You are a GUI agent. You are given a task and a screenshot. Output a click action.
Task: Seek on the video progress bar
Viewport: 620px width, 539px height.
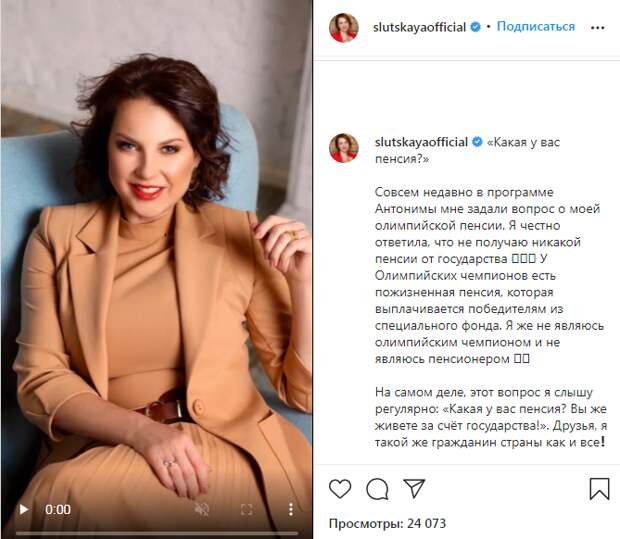pos(157,533)
